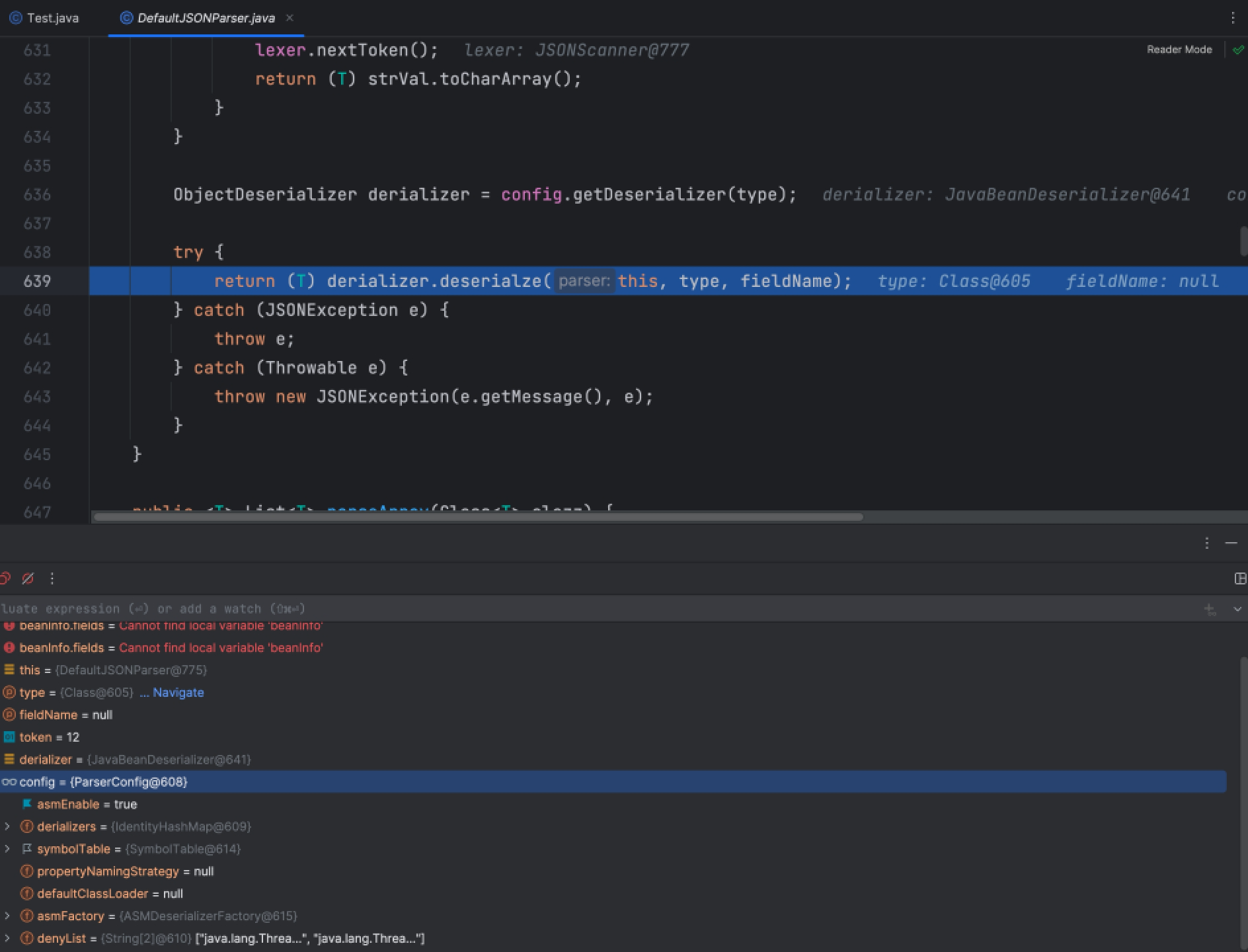Screen dimensions: 1248x952
Task: Click the field icon next to asmFactory
Action: coord(27,916)
